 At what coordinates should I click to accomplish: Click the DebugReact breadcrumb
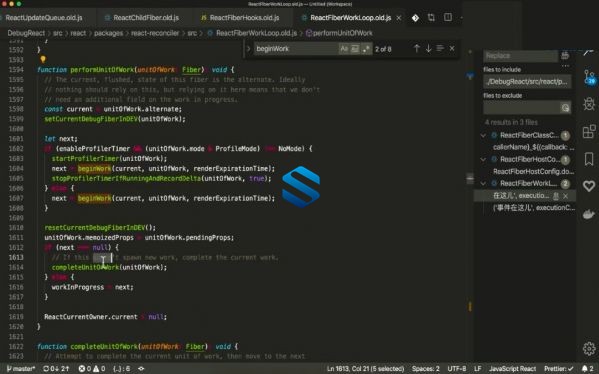pos(26,33)
